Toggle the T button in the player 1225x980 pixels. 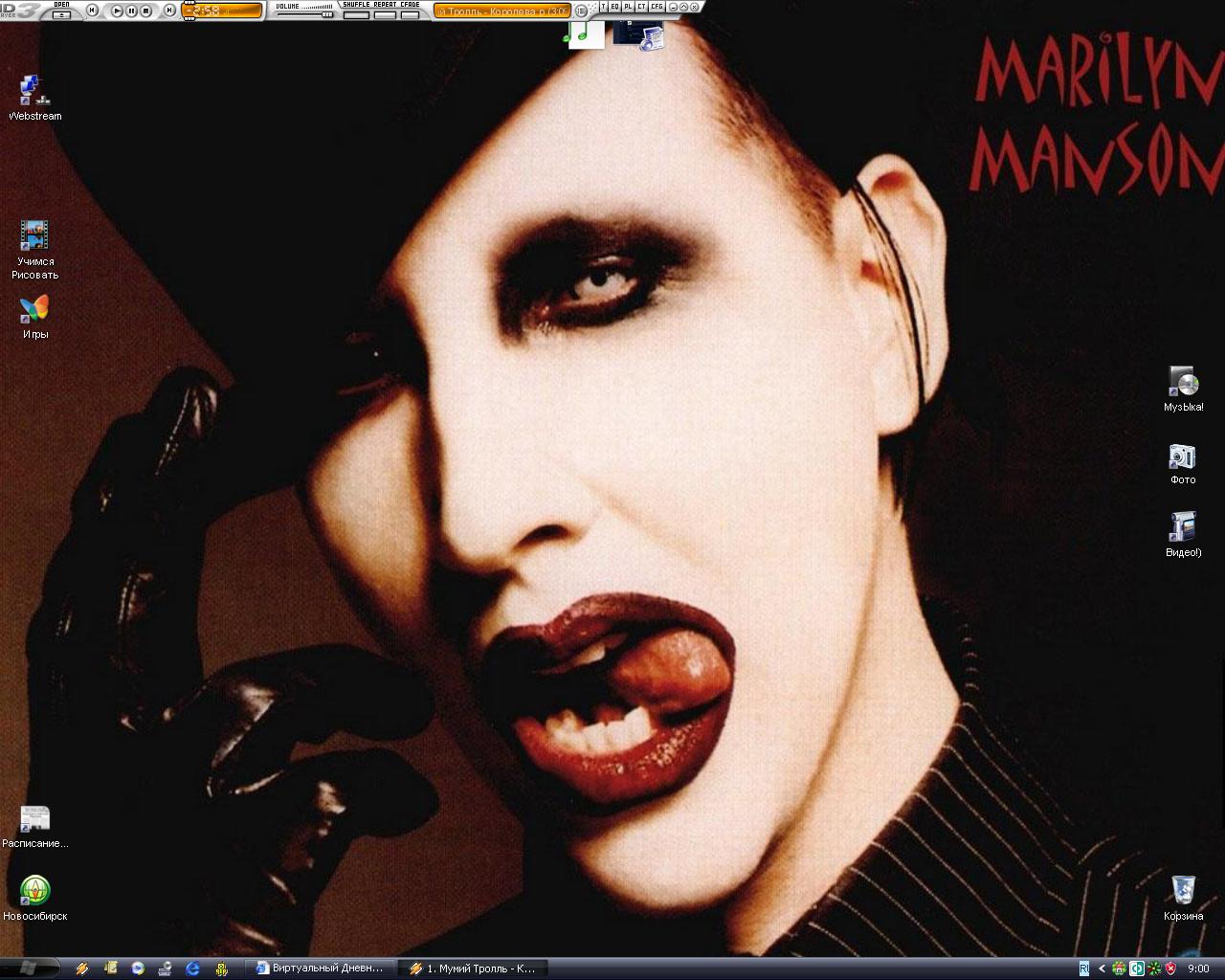click(x=603, y=7)
